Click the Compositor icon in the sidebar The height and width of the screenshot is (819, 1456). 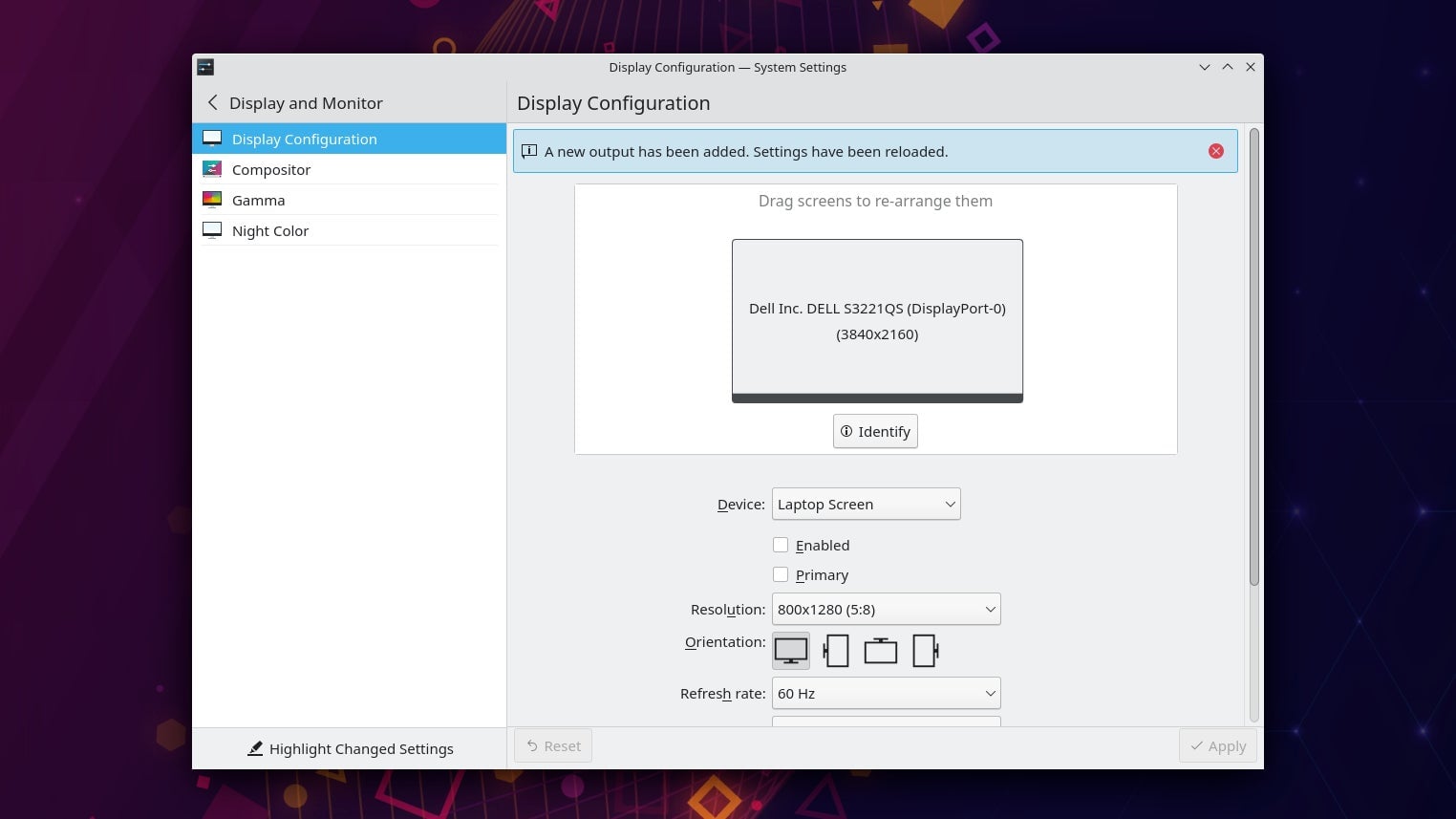[x=212, y=169]
